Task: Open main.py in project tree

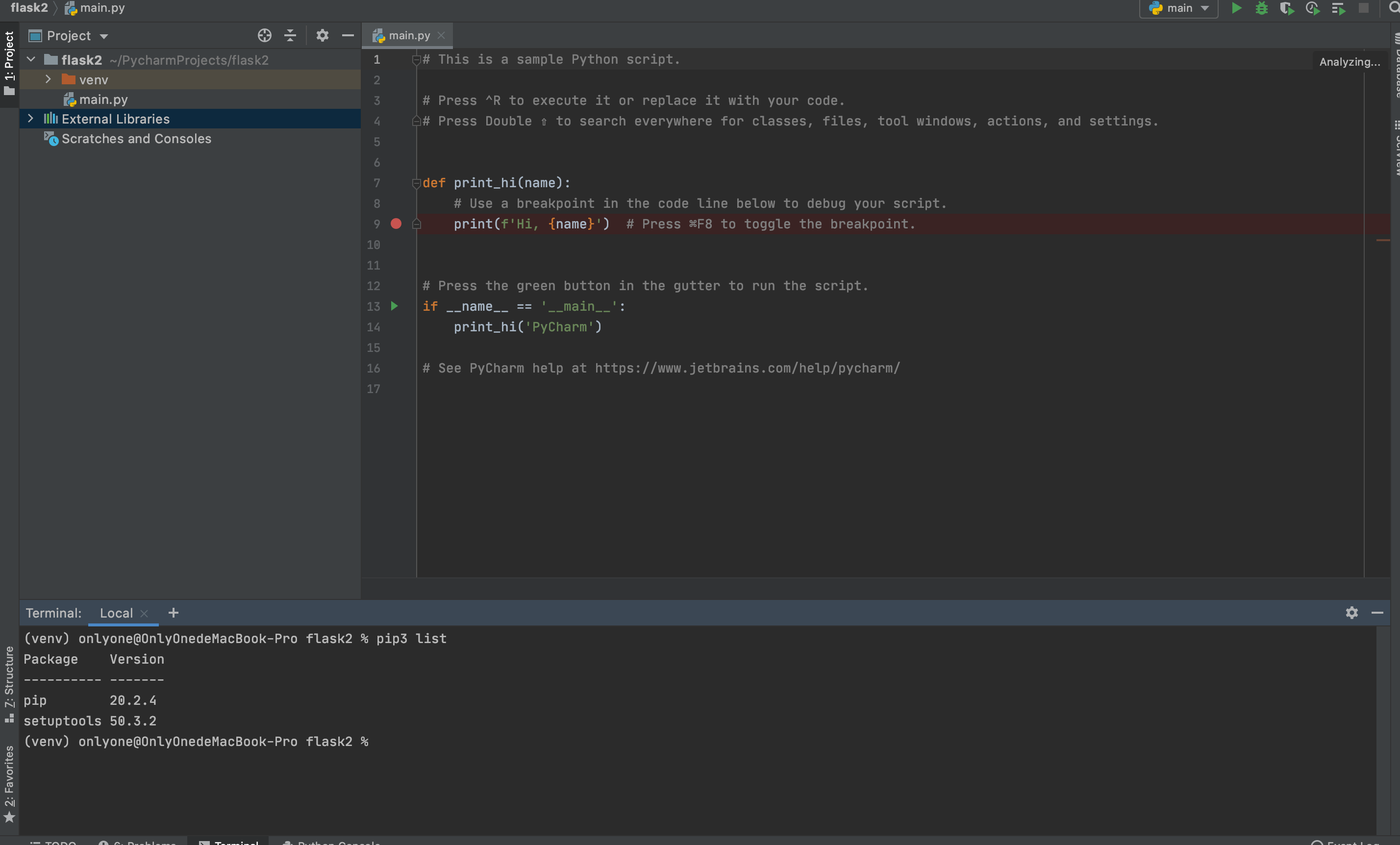Action: tap(103, 99)
